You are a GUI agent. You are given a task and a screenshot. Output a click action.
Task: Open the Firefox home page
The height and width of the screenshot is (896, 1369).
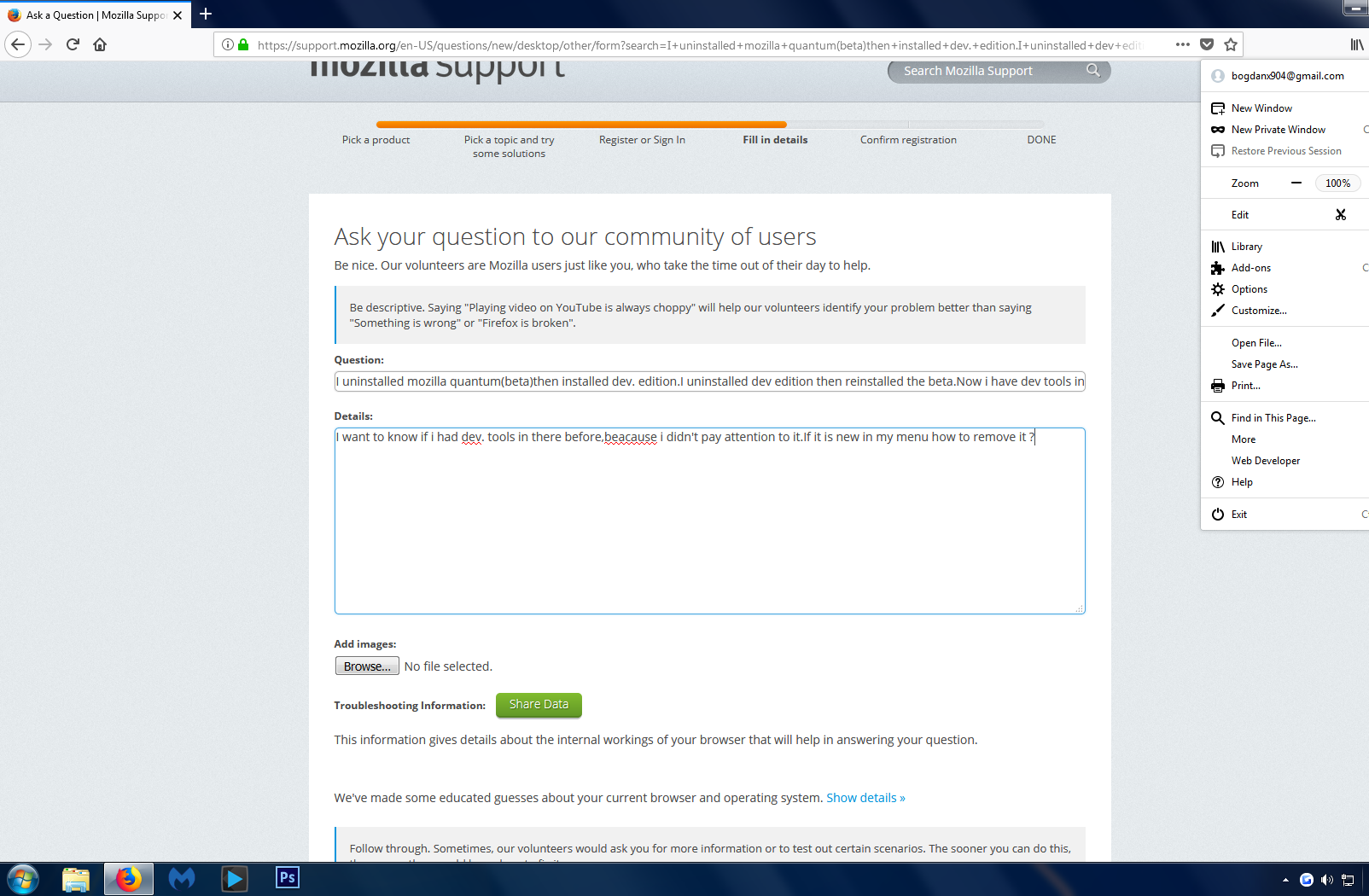(x=100, y=44)
